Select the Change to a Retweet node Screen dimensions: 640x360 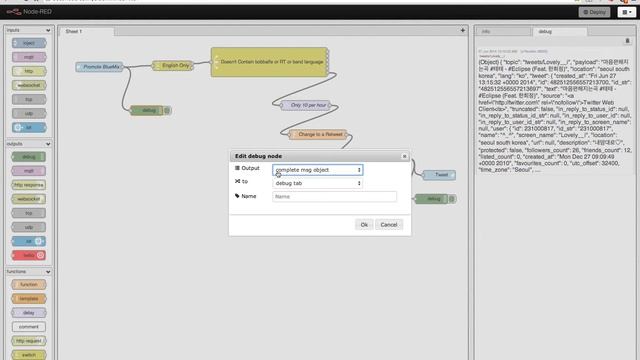318,134
